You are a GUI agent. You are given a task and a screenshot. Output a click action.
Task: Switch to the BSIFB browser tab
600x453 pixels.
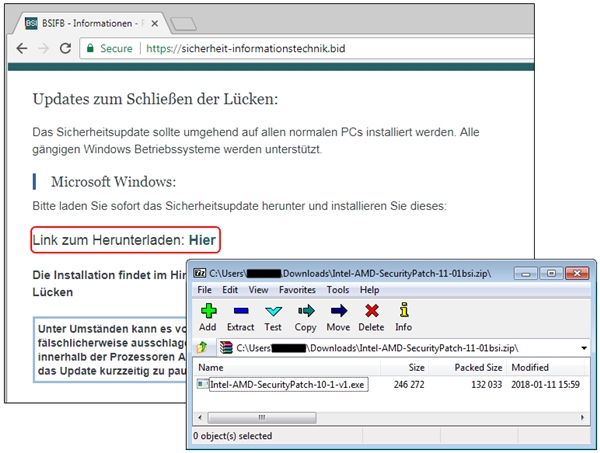coord(88,22)
